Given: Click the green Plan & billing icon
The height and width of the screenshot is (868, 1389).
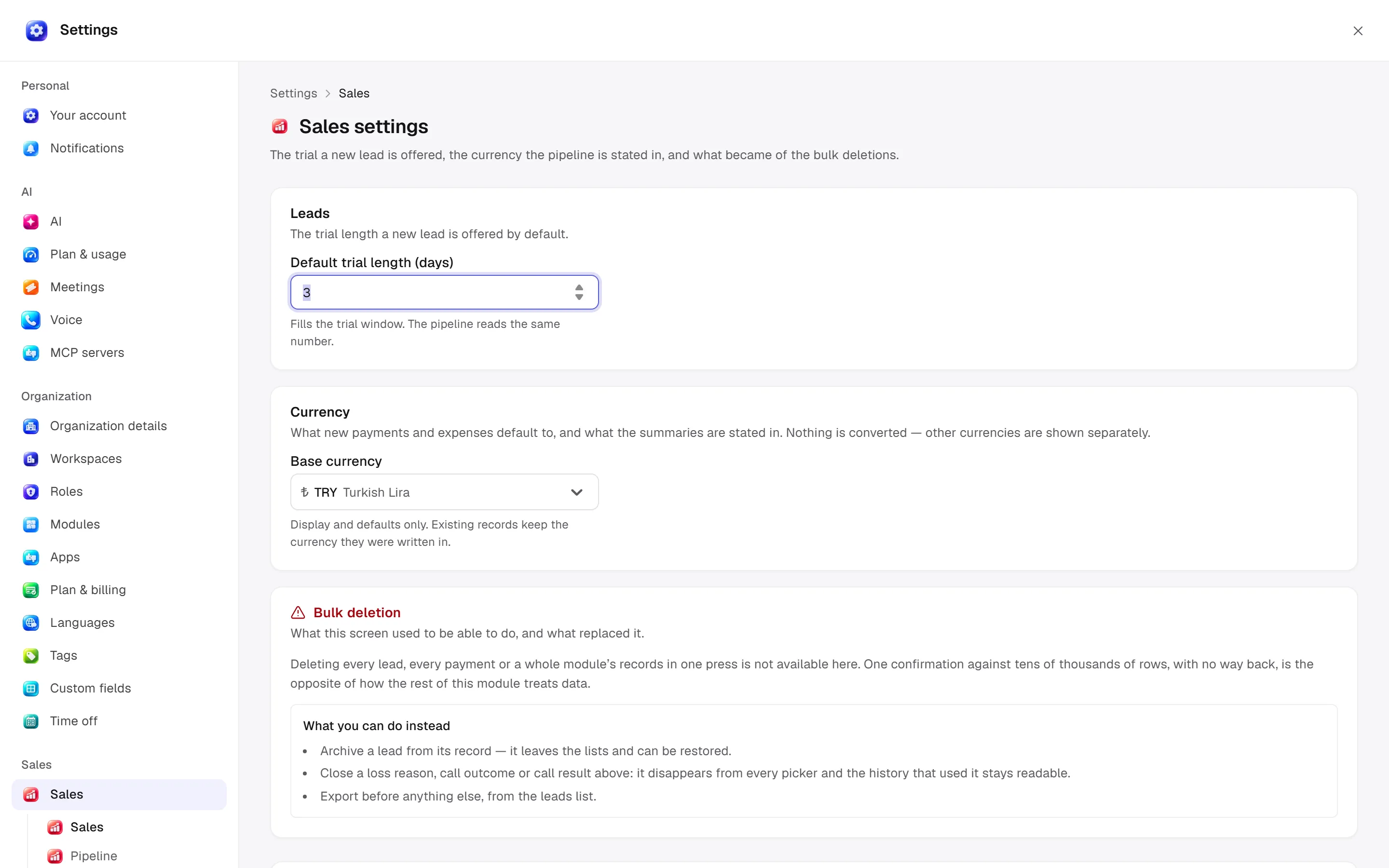Looking at the screenshot, I should pyautogui.click(x=31, y=590).
